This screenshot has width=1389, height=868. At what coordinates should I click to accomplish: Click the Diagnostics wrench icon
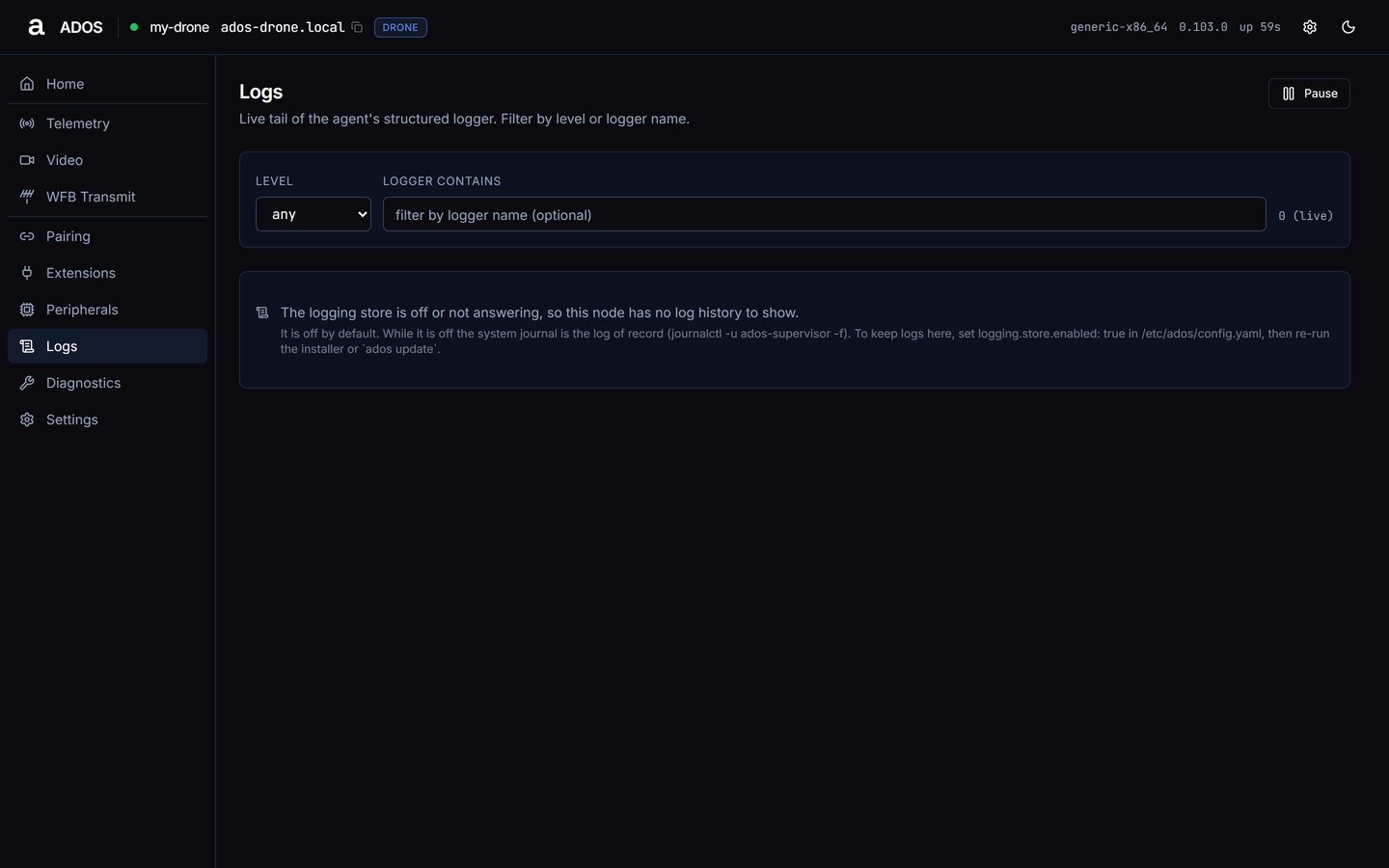[27, 383]
